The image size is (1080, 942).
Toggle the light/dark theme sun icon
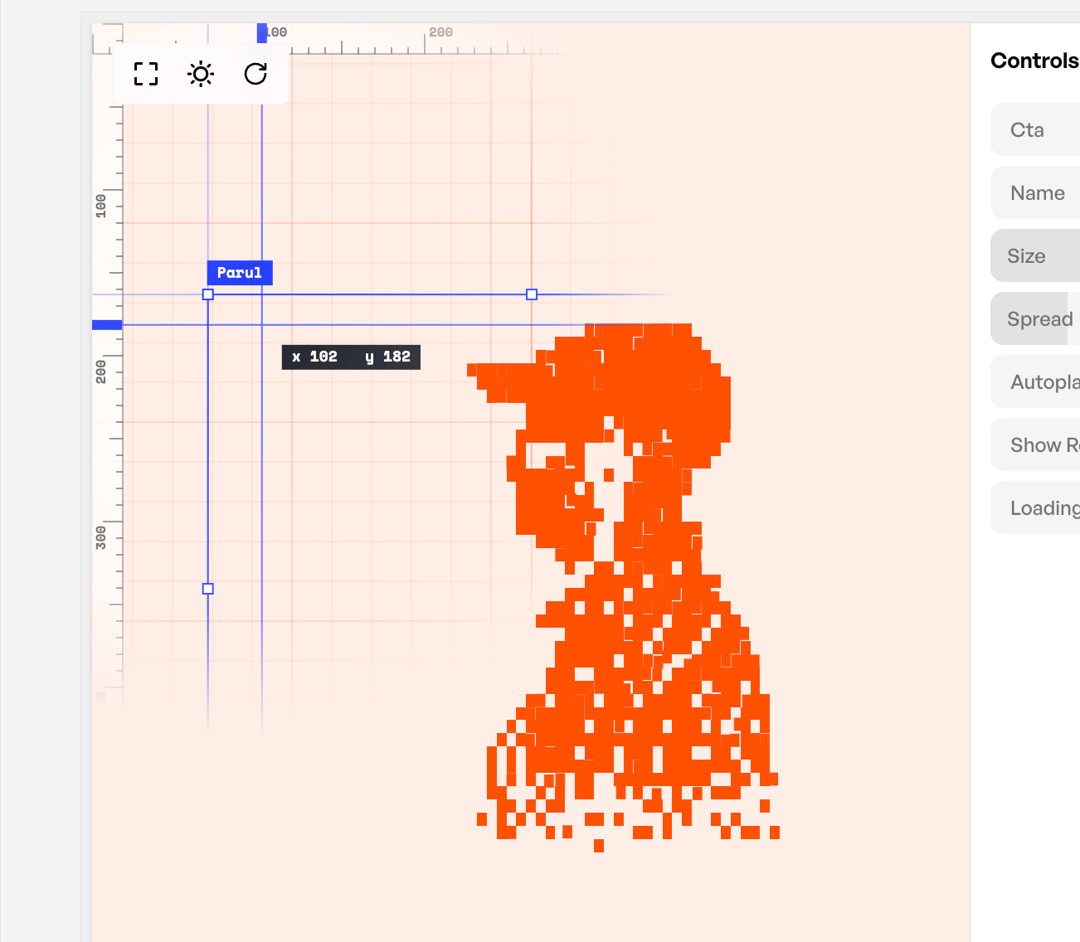coord(200,74)
